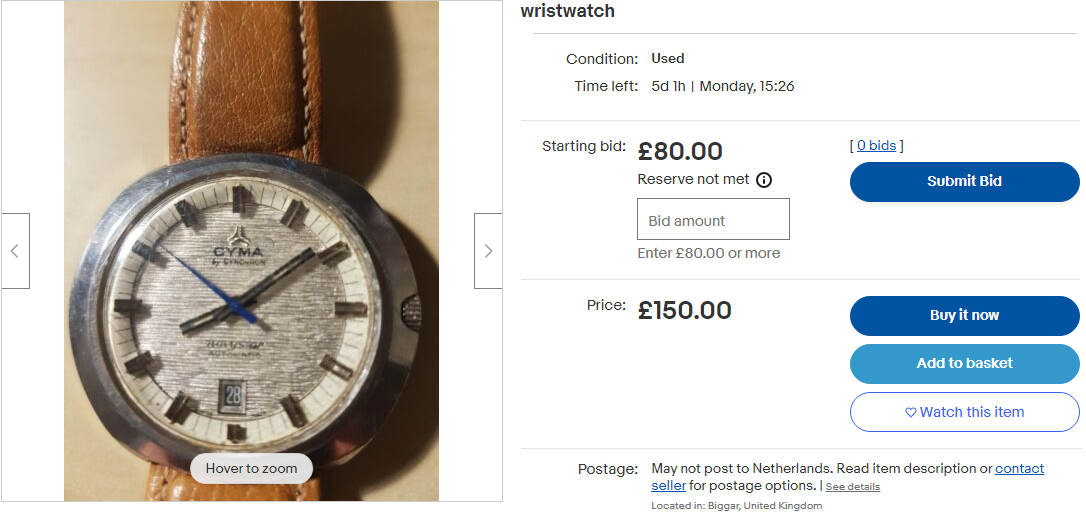Open the Reserve not met info icon
The image size is (1086, 518).
click(764, 180)
